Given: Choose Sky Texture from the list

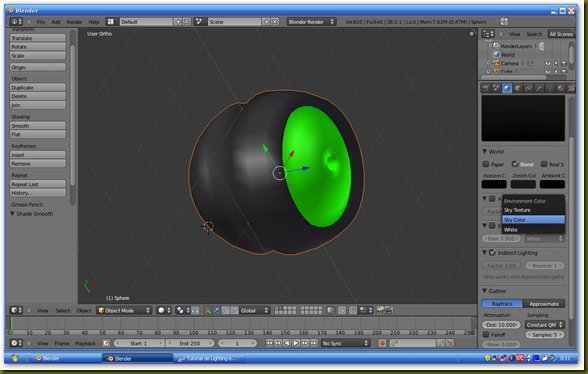Looking at the screenshot, I should point(533,210).
